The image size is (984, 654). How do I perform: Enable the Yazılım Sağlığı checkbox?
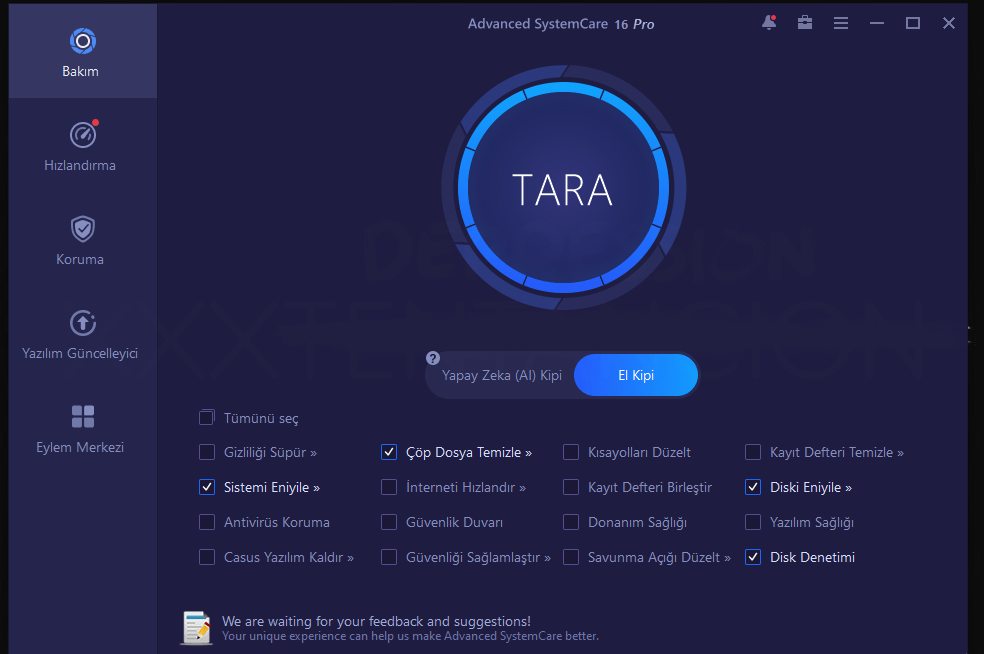coord(753,522)
